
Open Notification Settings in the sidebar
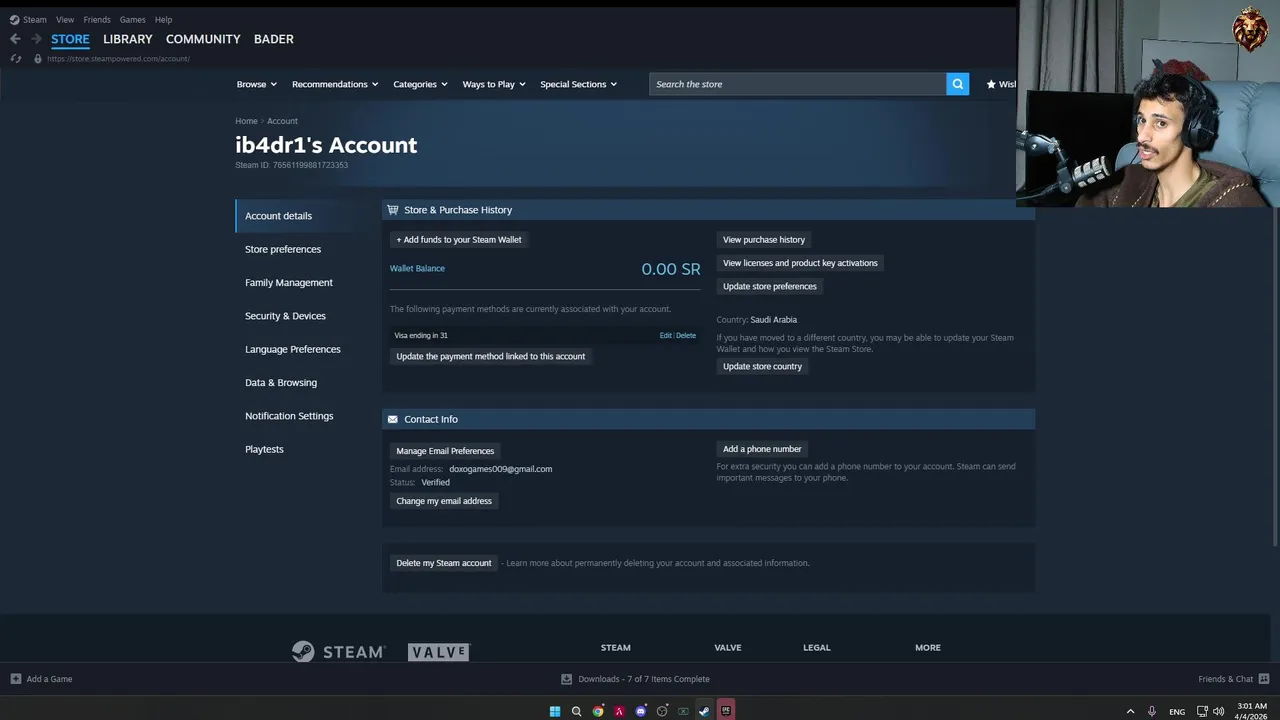[289, 416]
